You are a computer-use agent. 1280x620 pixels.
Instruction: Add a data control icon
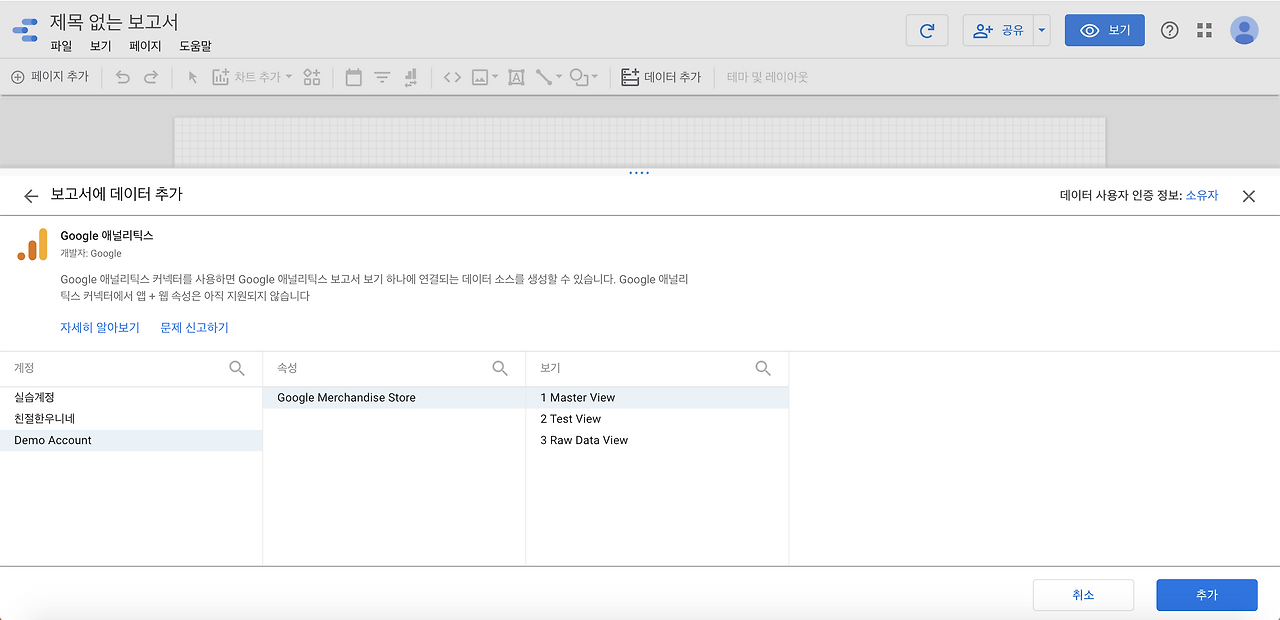click(x=410, y=77)
